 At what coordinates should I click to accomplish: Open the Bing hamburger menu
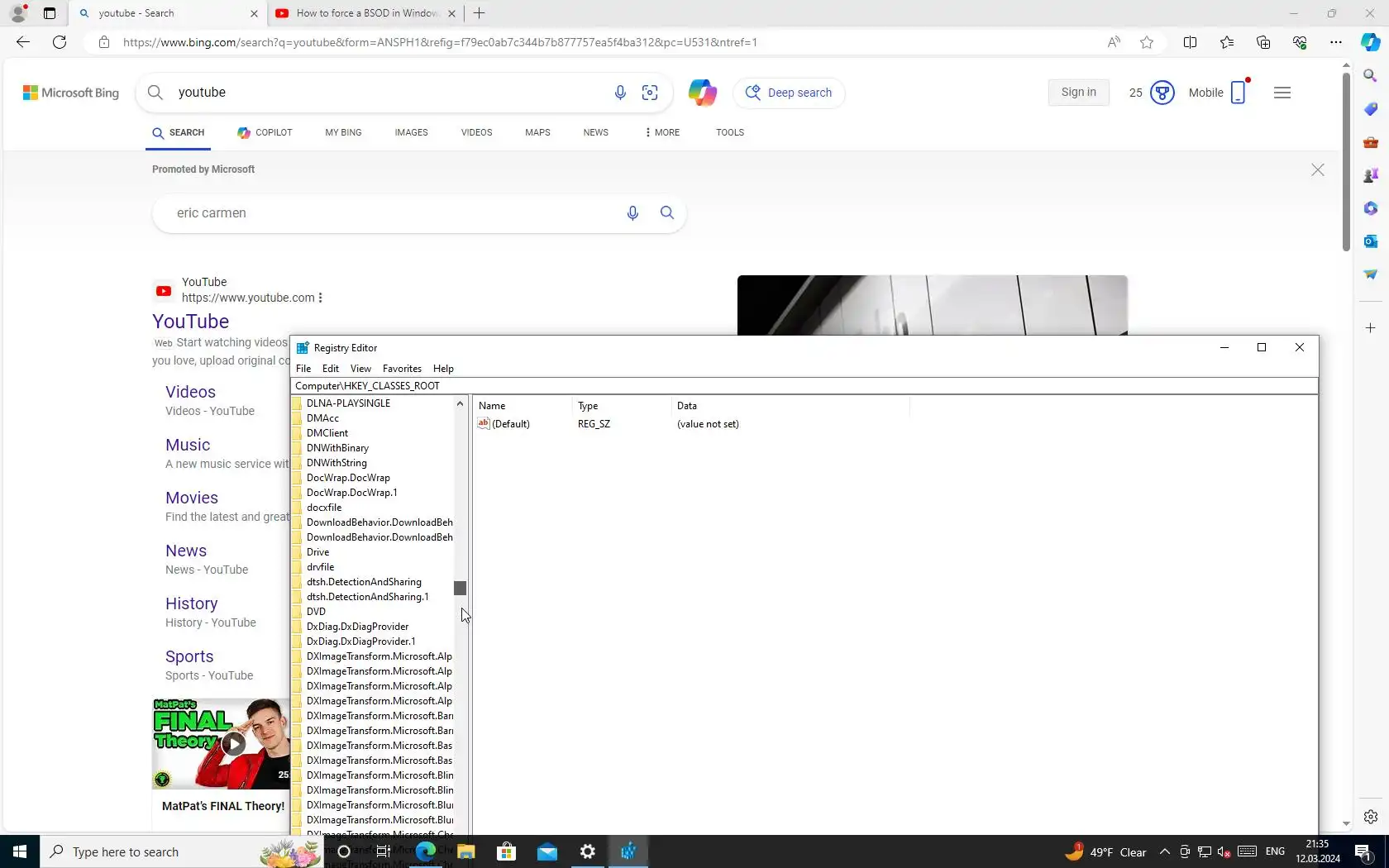pos(1282,93)
